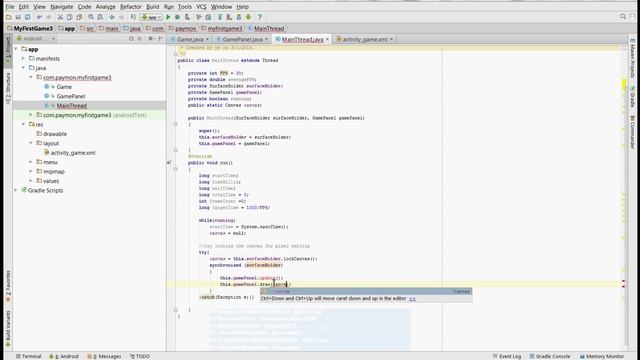Viewport: 640px width, 360px height.
Task: Select the GamePanel class in tree
Action: pos(71,96)
